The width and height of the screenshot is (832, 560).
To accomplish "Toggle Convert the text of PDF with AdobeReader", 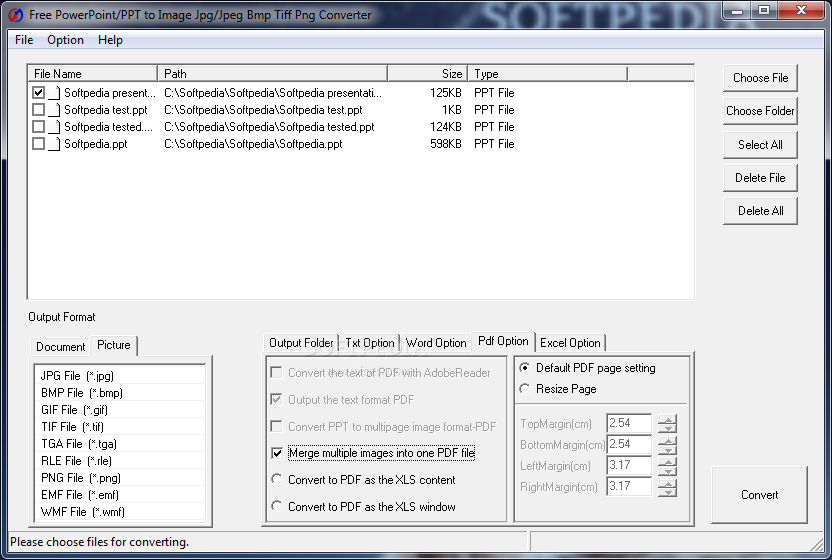I will coord(276,373).
